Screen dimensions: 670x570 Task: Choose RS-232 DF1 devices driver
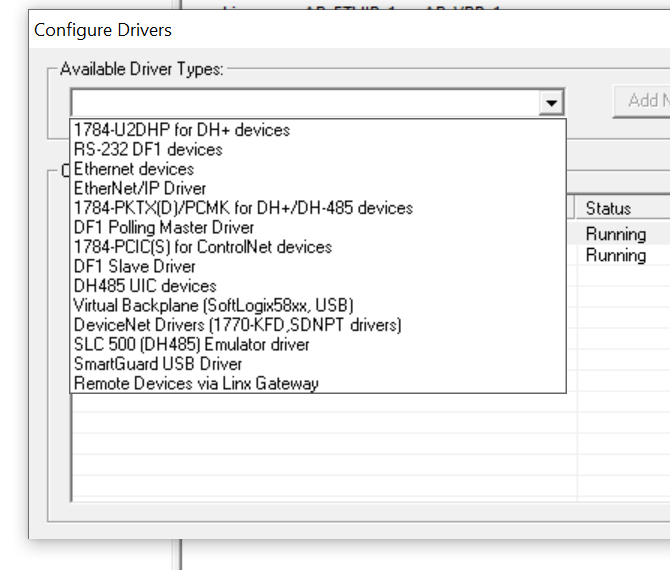318,150
